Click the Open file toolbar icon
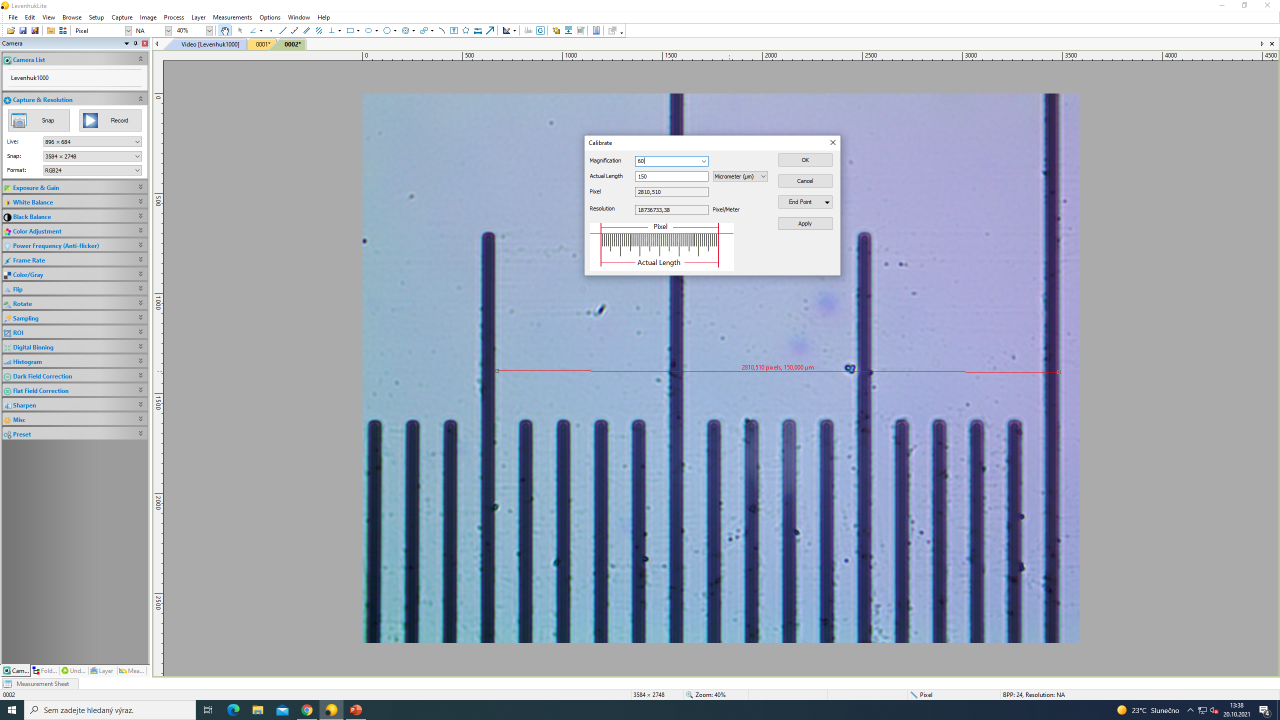The image size is (1280, 720). 11,31
